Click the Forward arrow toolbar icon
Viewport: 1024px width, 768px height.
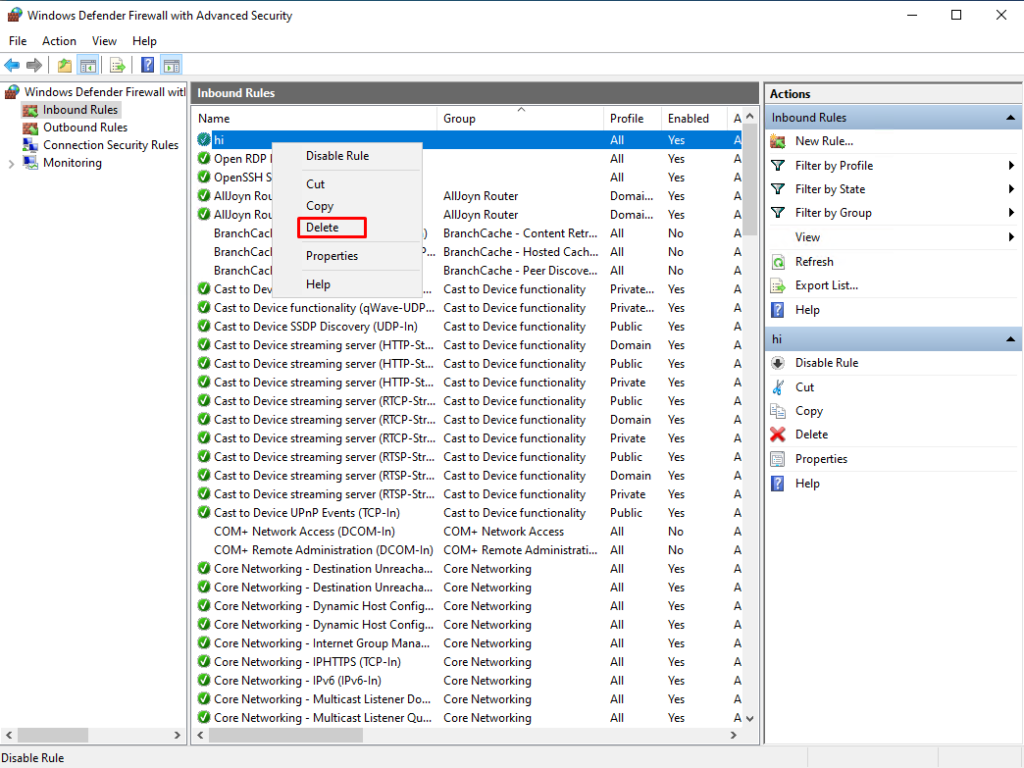pyautogui.click(x=34, y=65)
